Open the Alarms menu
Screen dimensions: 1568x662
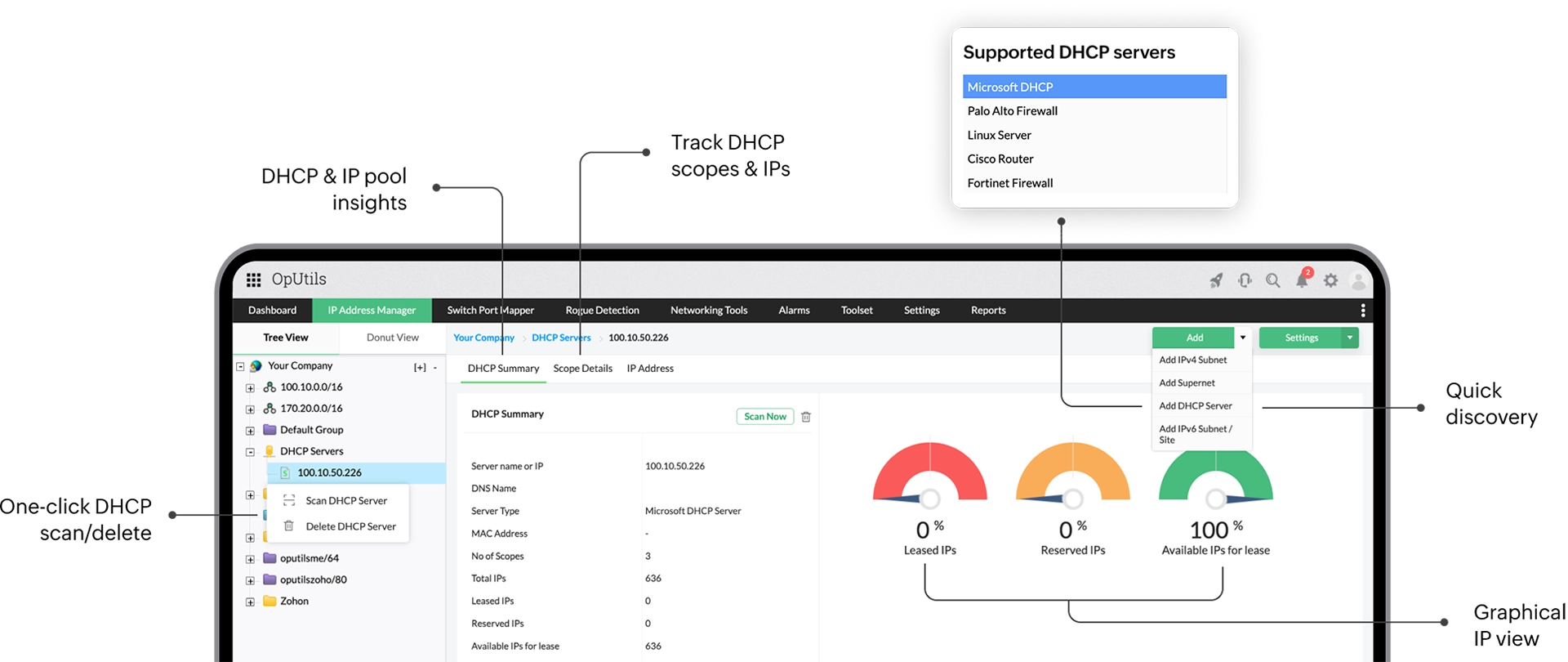click(794, 311)
